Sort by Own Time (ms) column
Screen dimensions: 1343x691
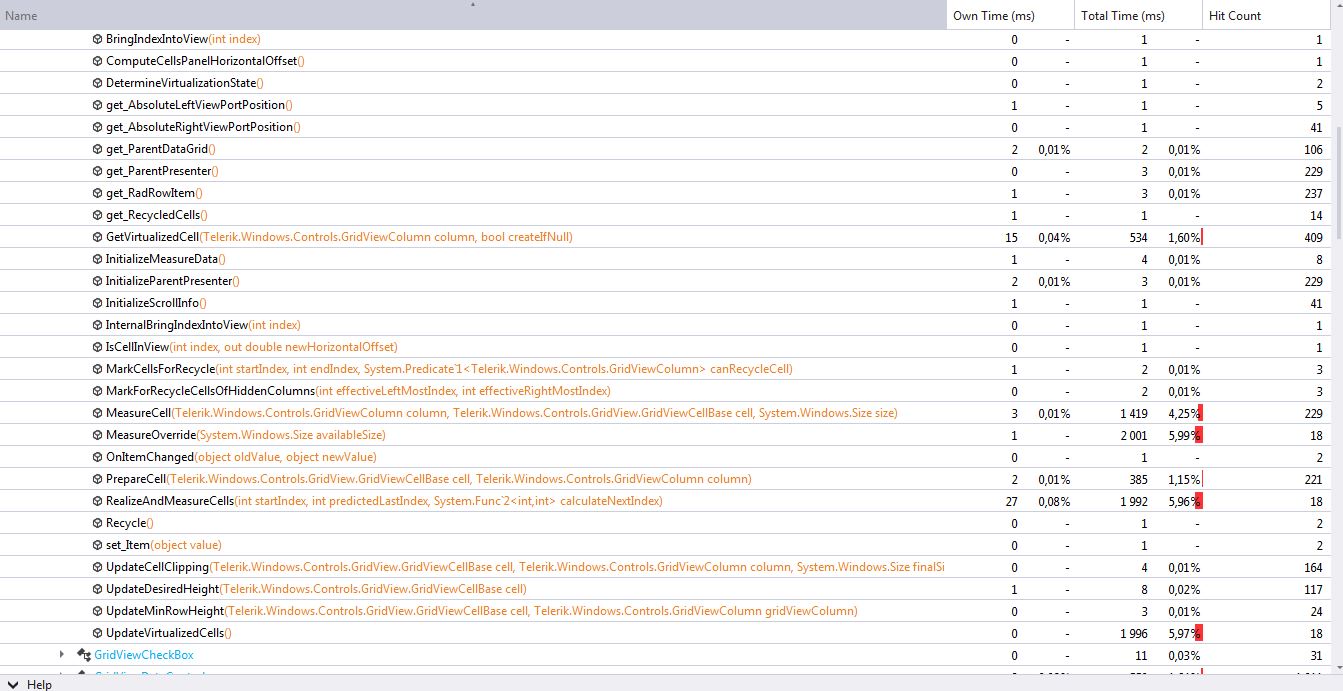coord(1010,15)
